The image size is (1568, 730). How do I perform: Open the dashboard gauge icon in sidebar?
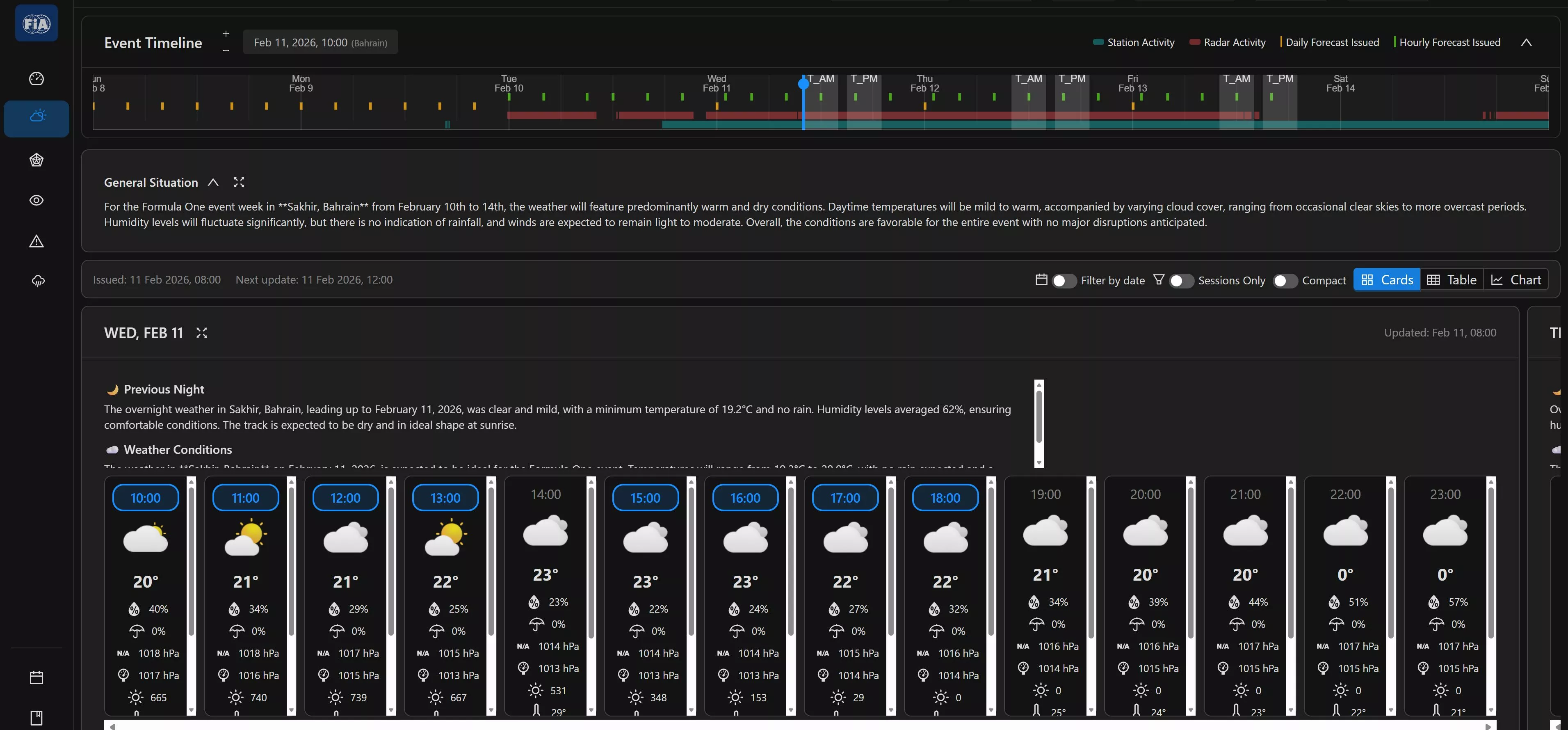37,78
